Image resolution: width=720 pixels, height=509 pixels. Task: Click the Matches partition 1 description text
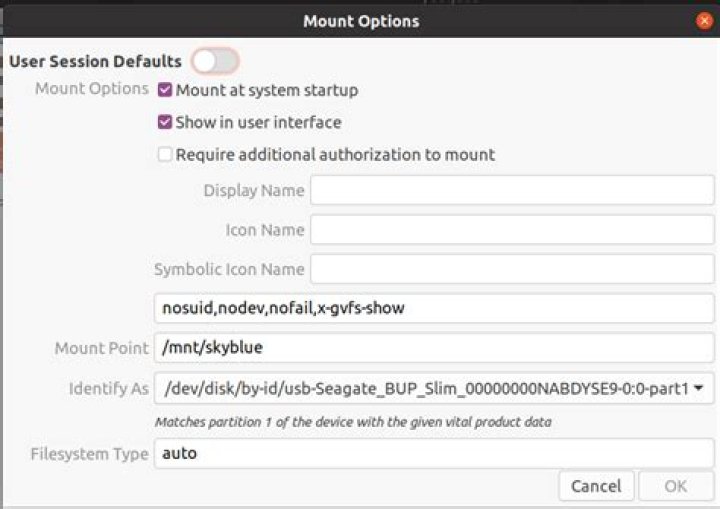353,422
